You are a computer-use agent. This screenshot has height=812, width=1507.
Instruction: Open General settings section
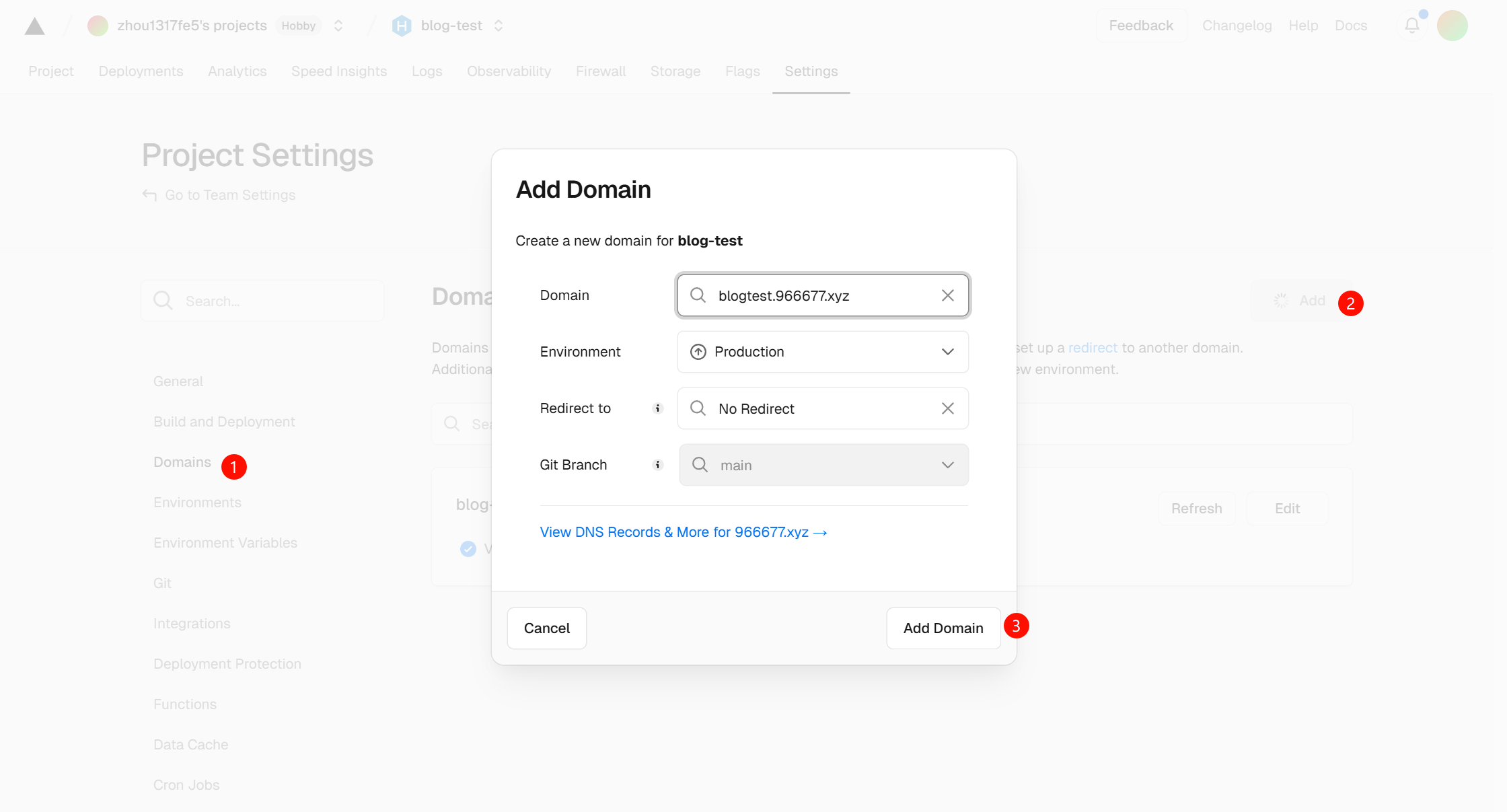tap(178, 381)
